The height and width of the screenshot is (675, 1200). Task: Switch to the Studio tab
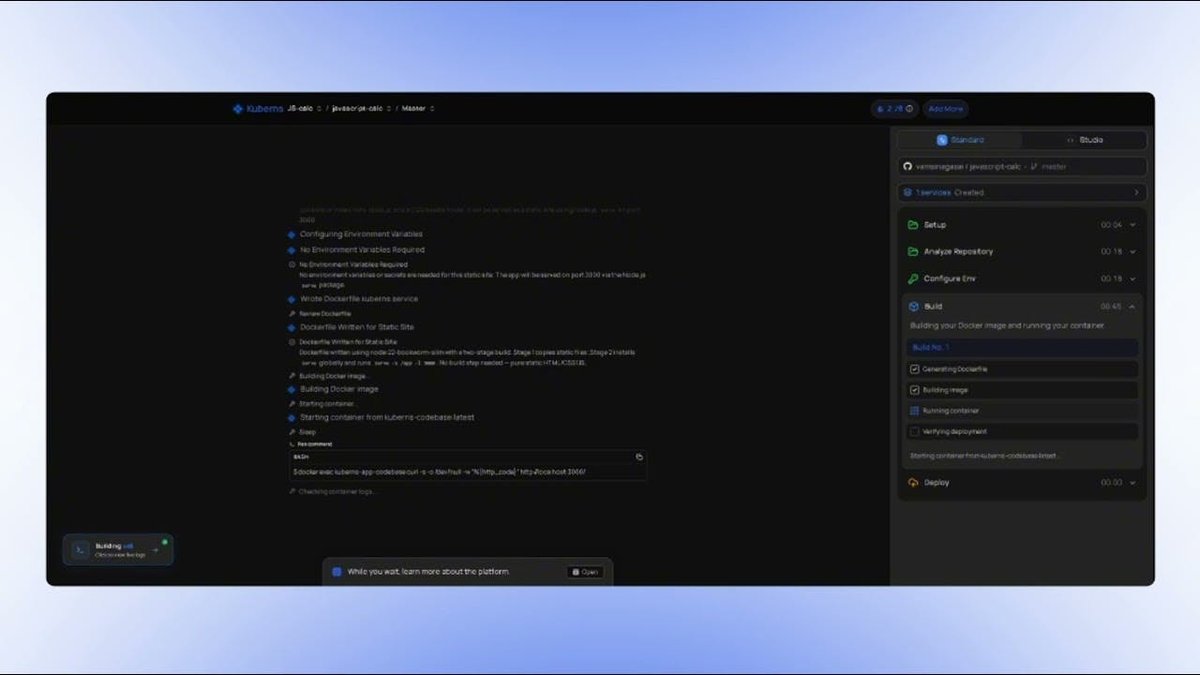click(1084, 140)
